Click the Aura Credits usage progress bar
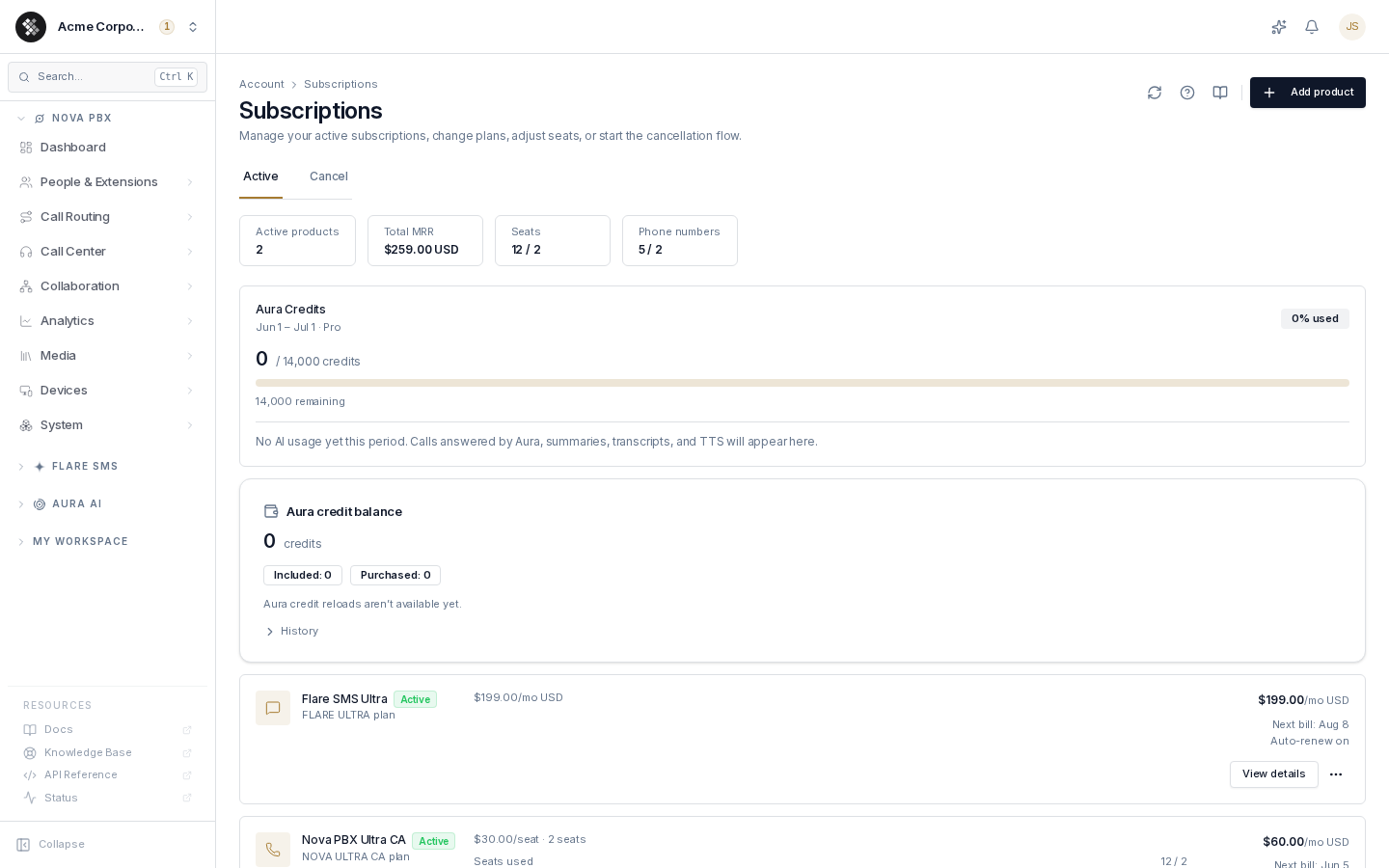The width and height of the screenshot is (1389, 868). pos(803,383)
